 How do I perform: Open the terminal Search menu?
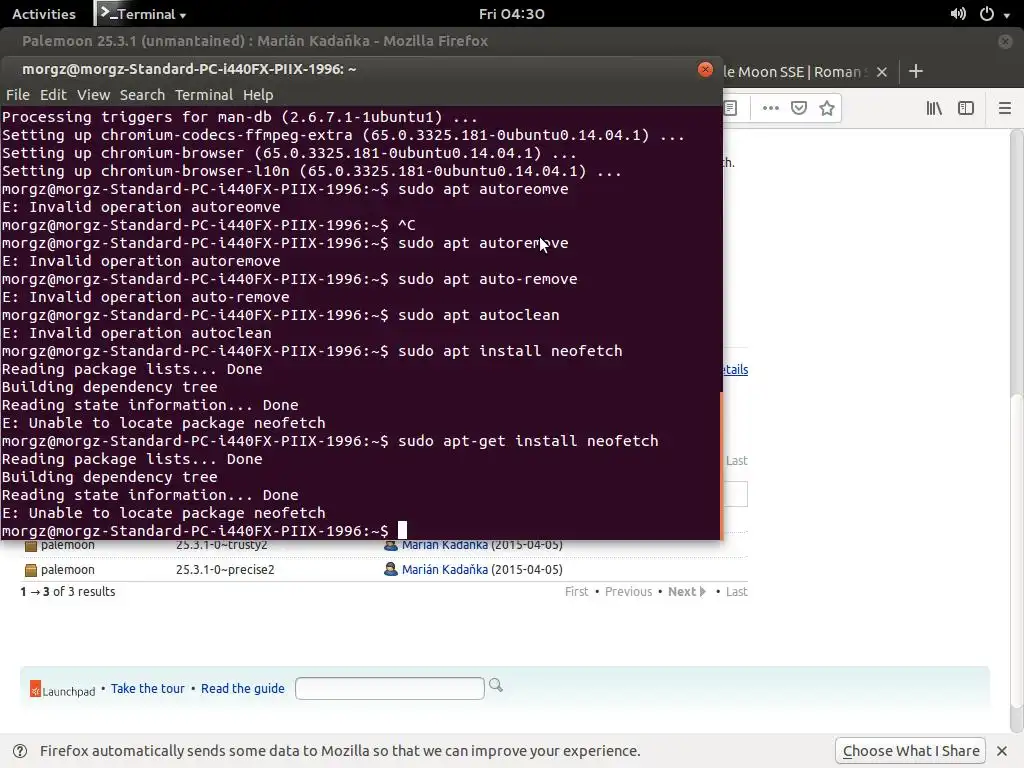(x=142, y=95)
